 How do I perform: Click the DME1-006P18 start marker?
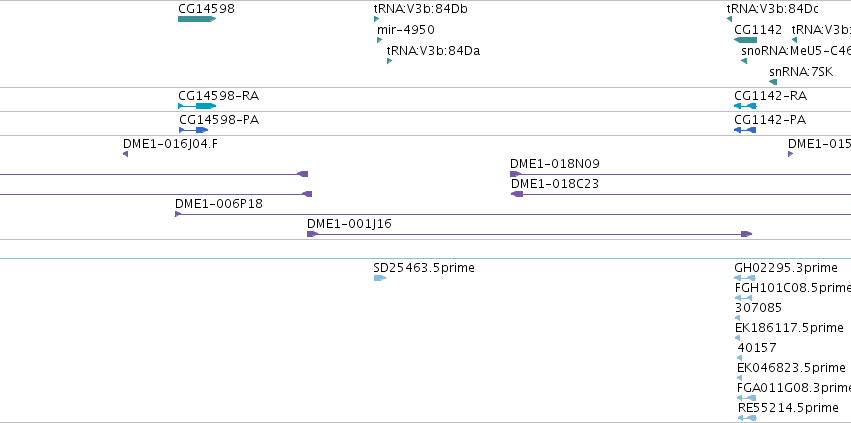click(178, 214)
